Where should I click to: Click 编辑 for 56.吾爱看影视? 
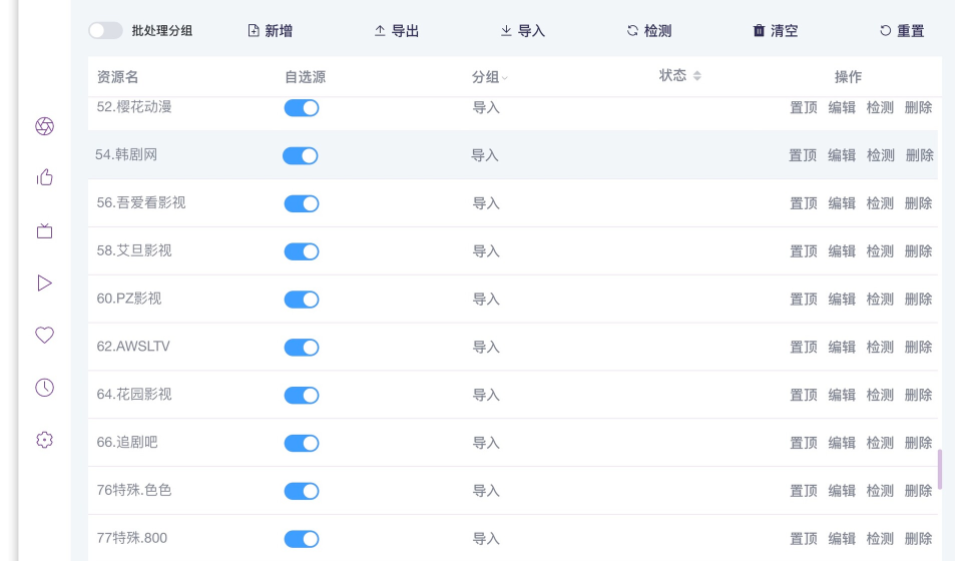[x=841, y=203]
